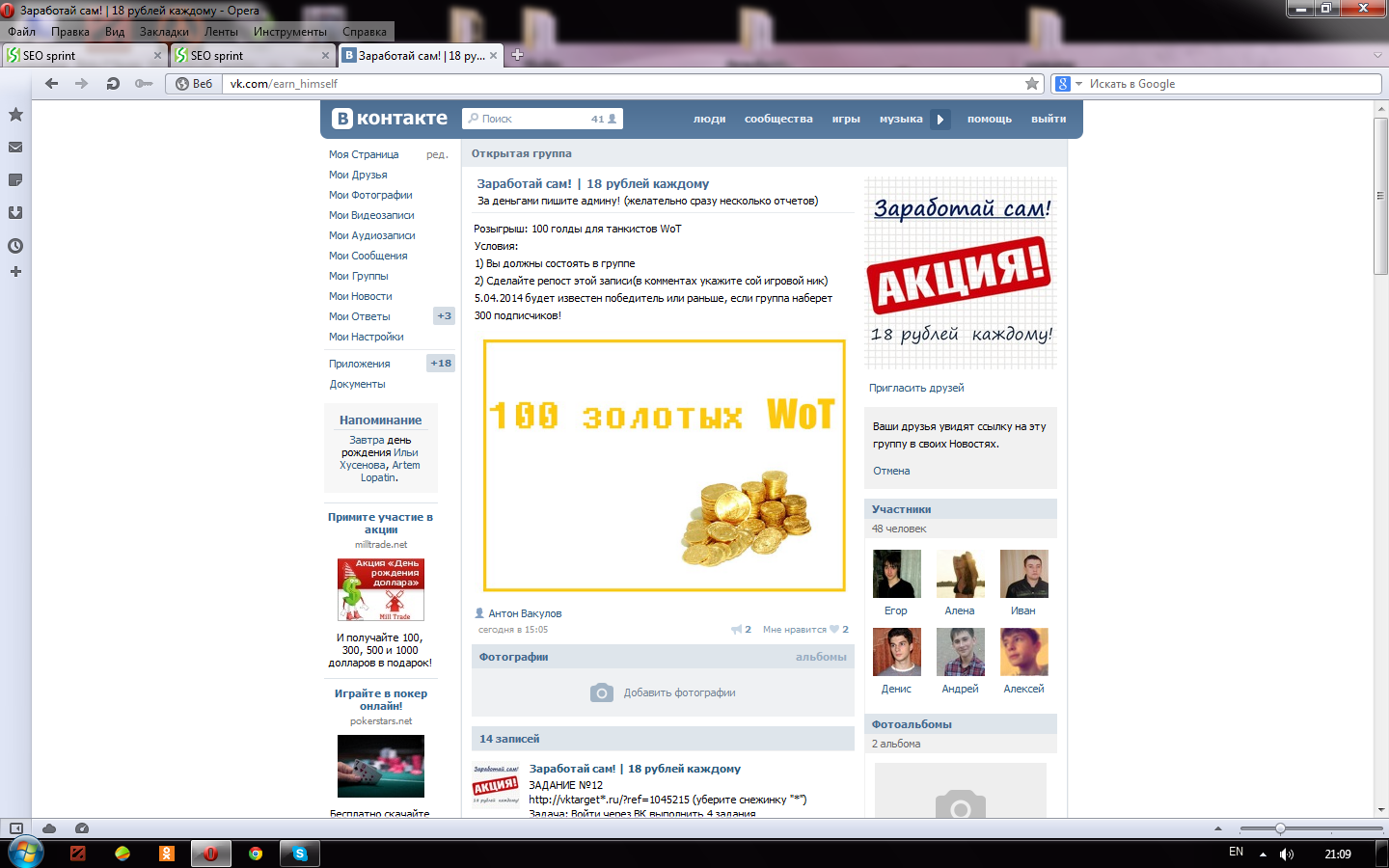Screen dimensions: 1389x868
Task: Open the search engine dropdown arrow
Action: click(x=1078, y=84)
